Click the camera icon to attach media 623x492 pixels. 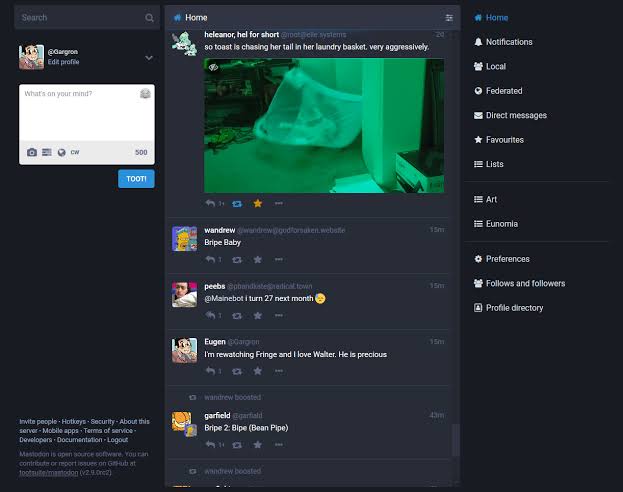tap(32, 153)
